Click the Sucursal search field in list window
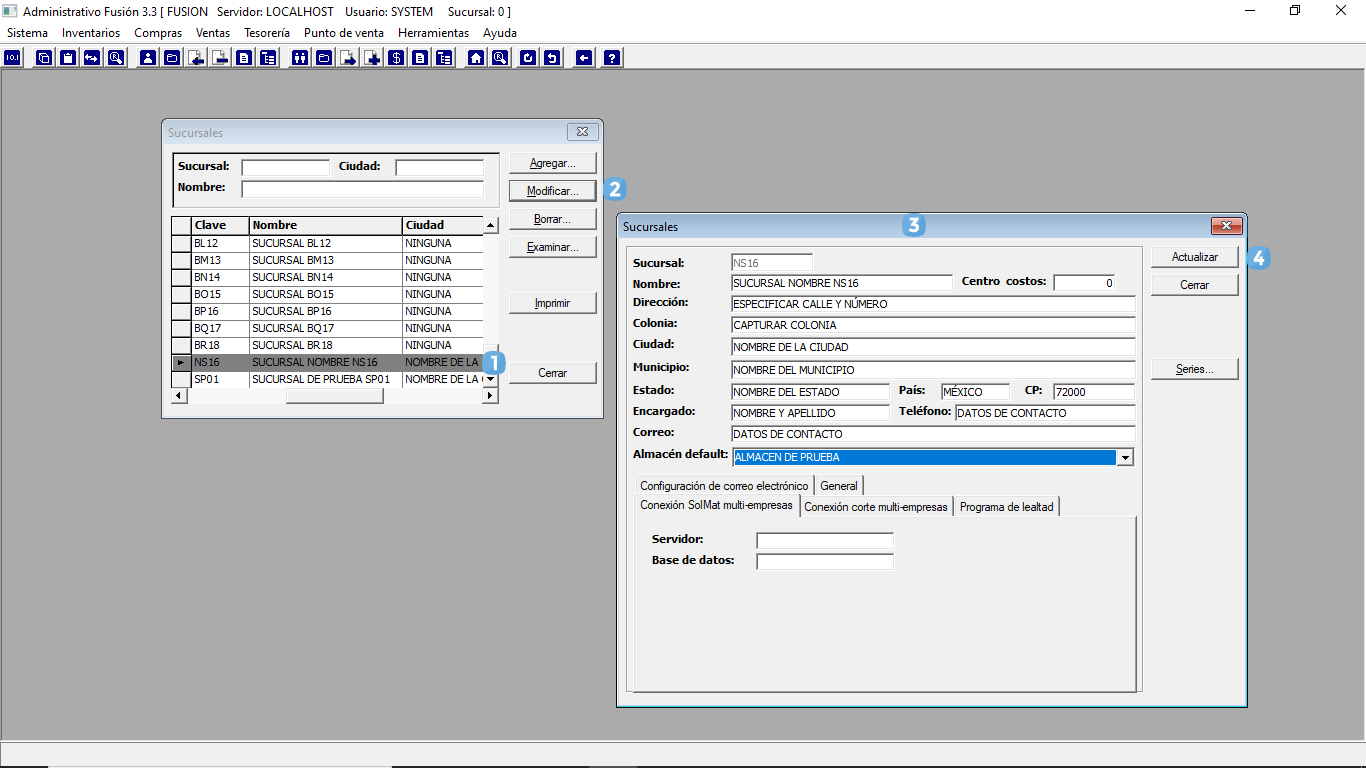The width and height of the screenshot is (1366, 768). click(x=285, y=167)
